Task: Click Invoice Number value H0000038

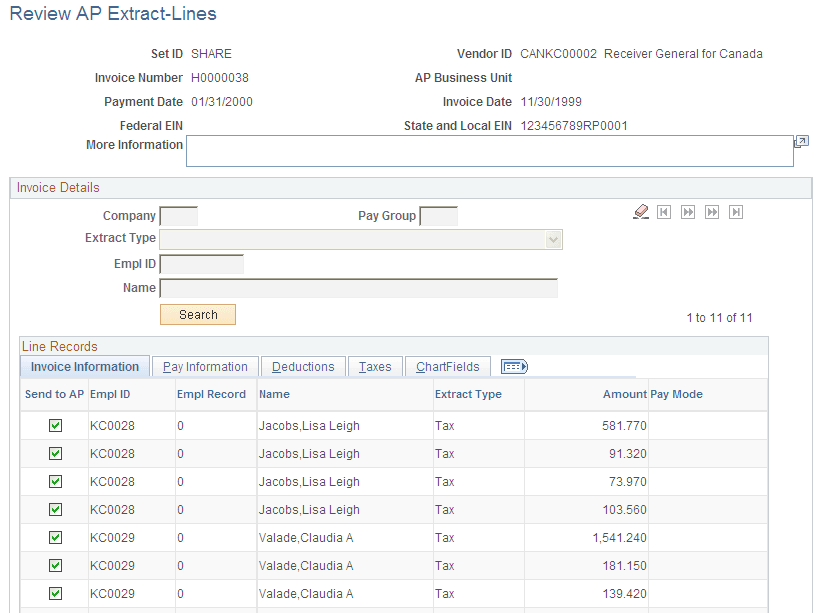Action: [x=220, y=78]
